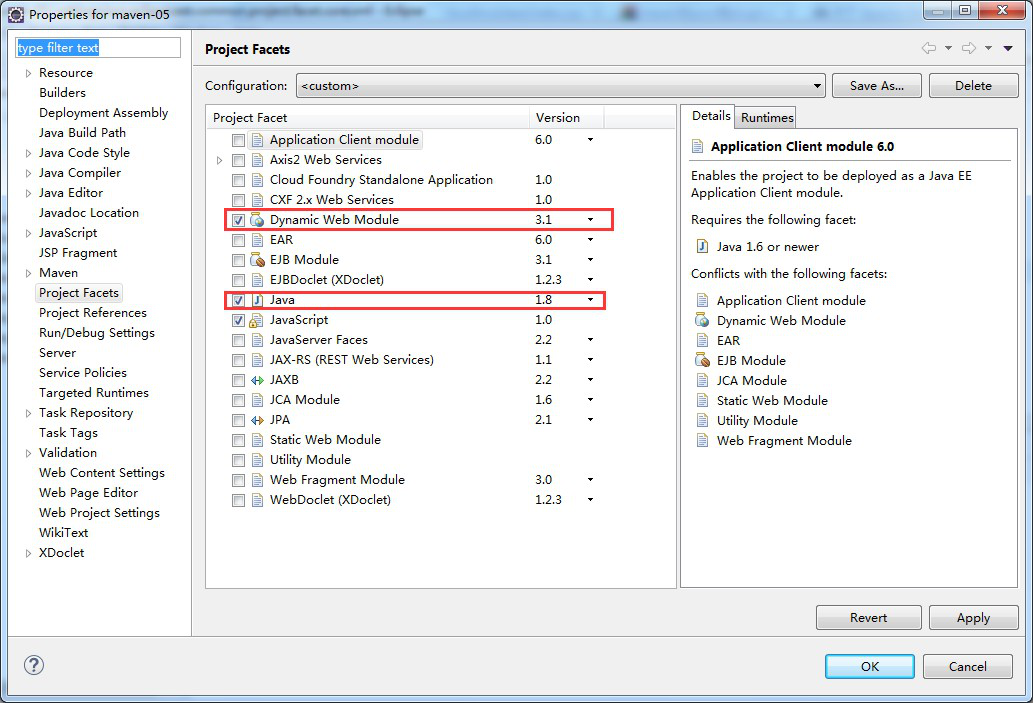Viewport: 1033px width, 703px height.
Task: Click the back navigation arrow icon
Action: point(929,48)
